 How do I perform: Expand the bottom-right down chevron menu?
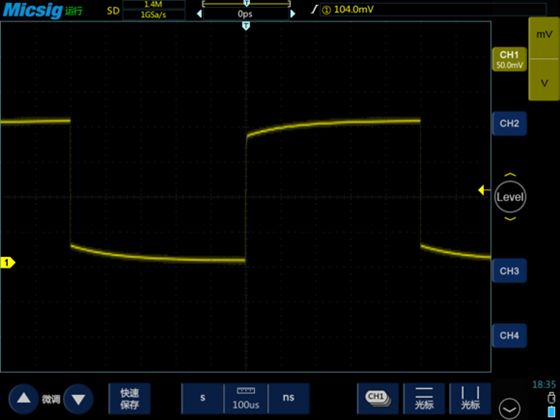(x=509, y=408)
